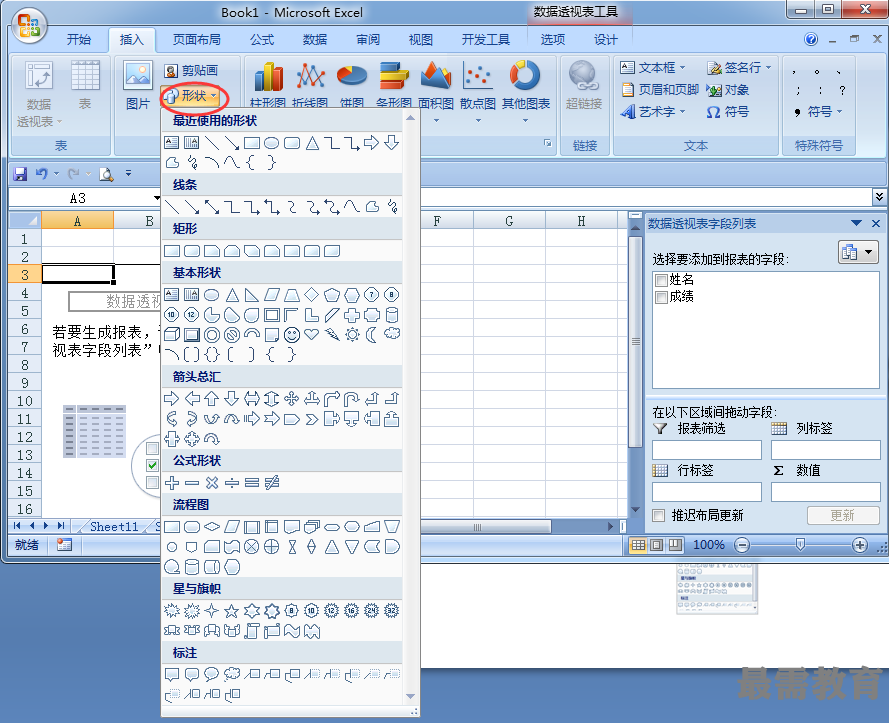Switch to Normal view in status bar
889x723 pixels.
[638, 545]
